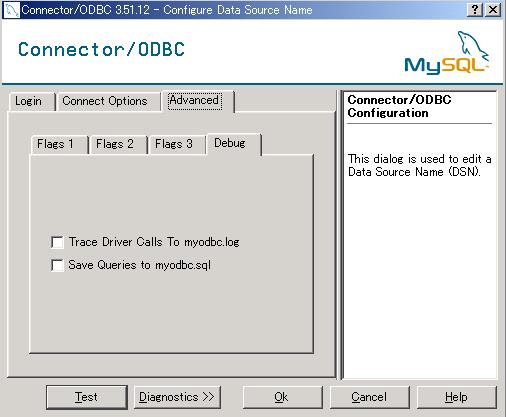The image size is (506, 417).
Task: Select the Advanced tab
Action: tap(197, 100)
